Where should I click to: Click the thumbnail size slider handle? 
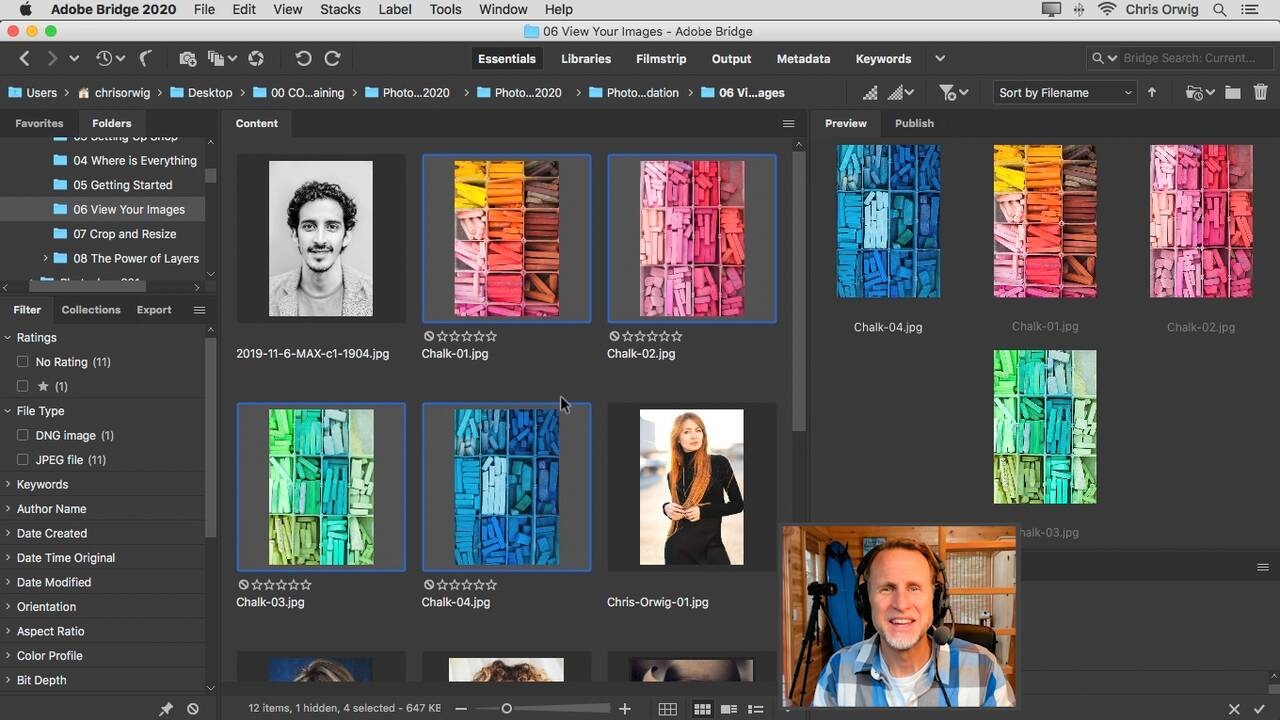point(506,709)
